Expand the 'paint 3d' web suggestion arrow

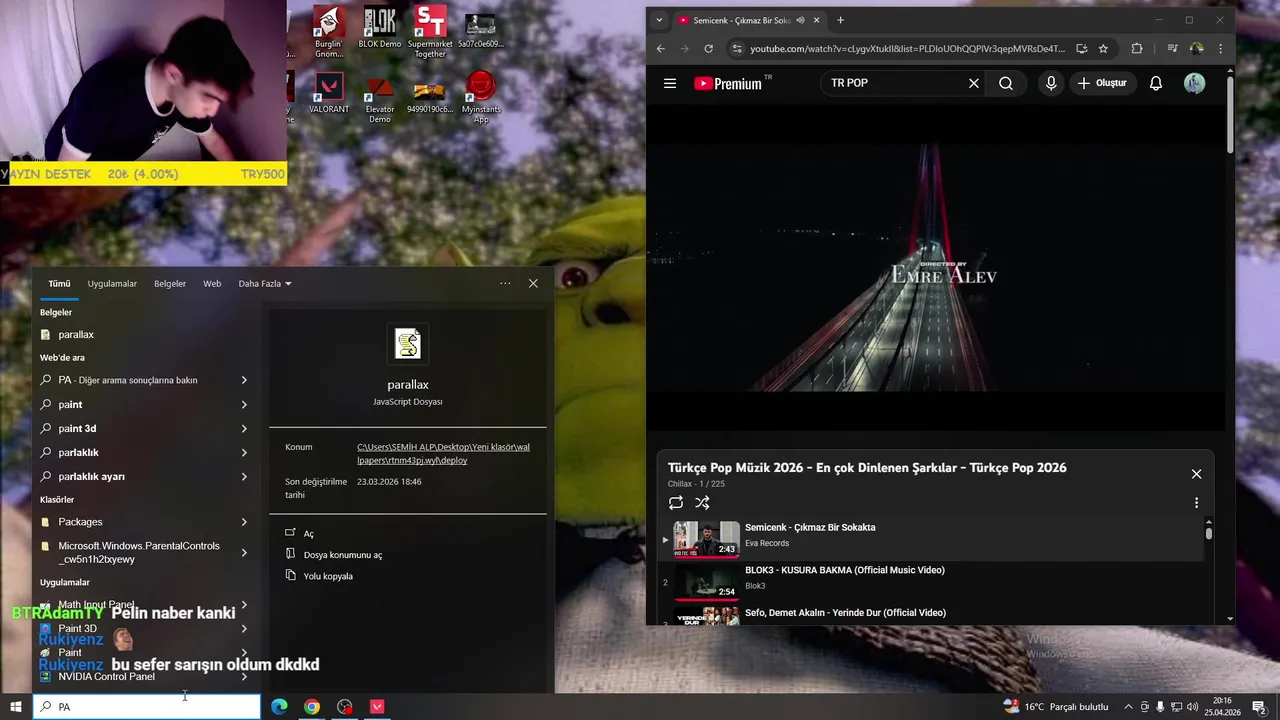[x=244, y=428]
